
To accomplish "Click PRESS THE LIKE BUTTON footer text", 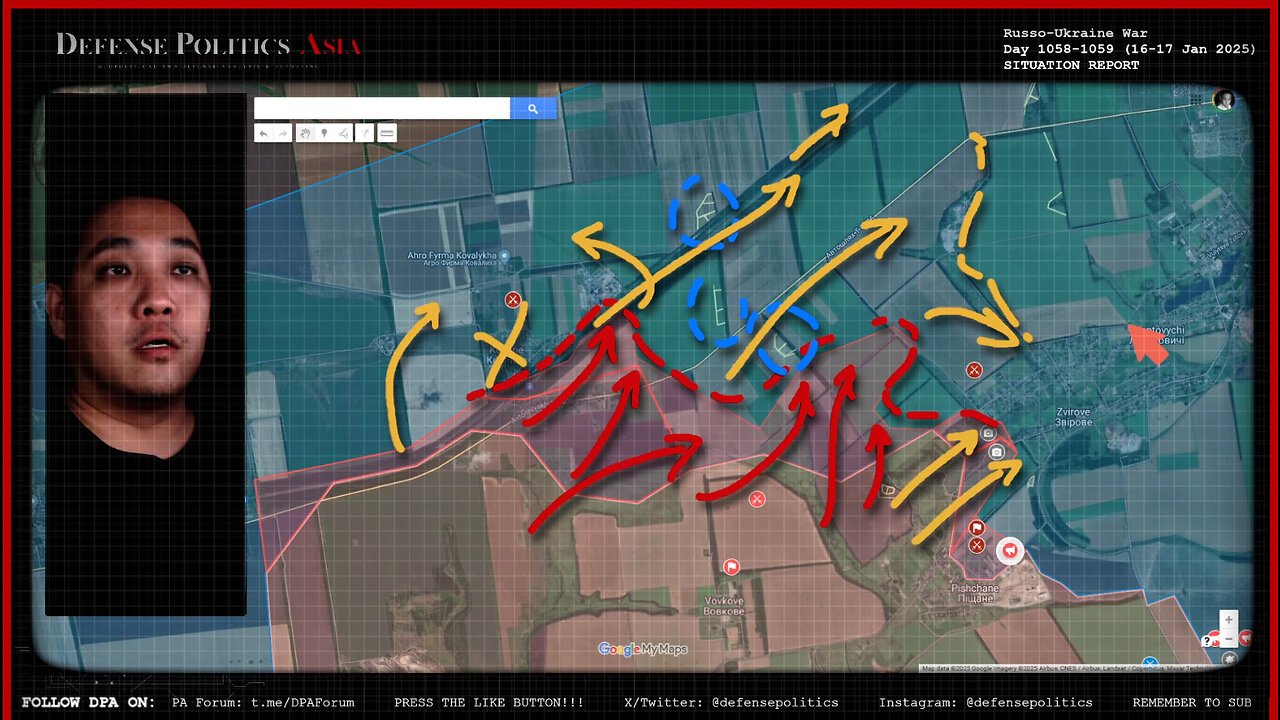I will coord(489,702).
